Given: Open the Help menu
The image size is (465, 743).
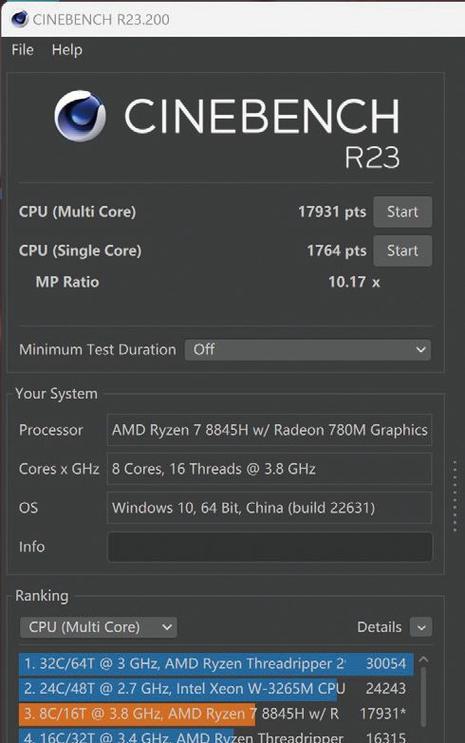Looking at the screenshot, I should [67, 49].
